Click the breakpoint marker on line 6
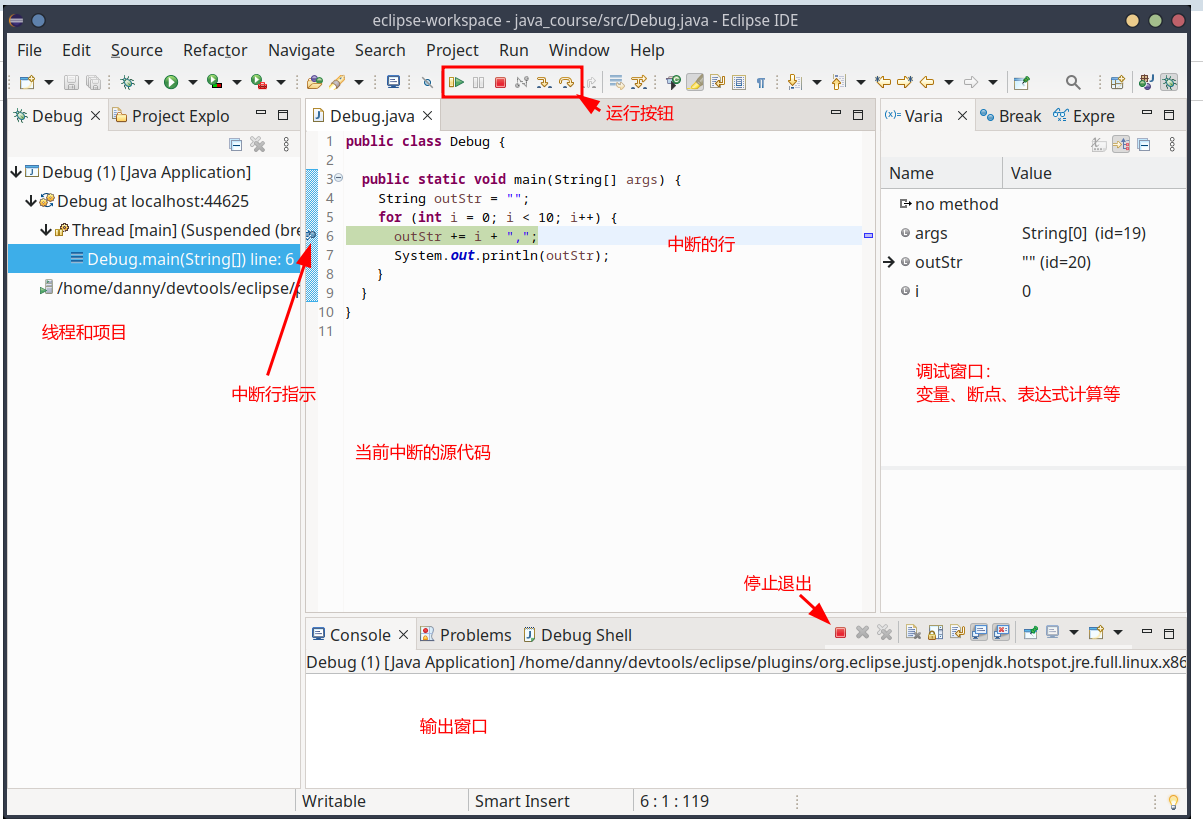1203x825 pixels. pyautogui.click(x=311, y=236)
